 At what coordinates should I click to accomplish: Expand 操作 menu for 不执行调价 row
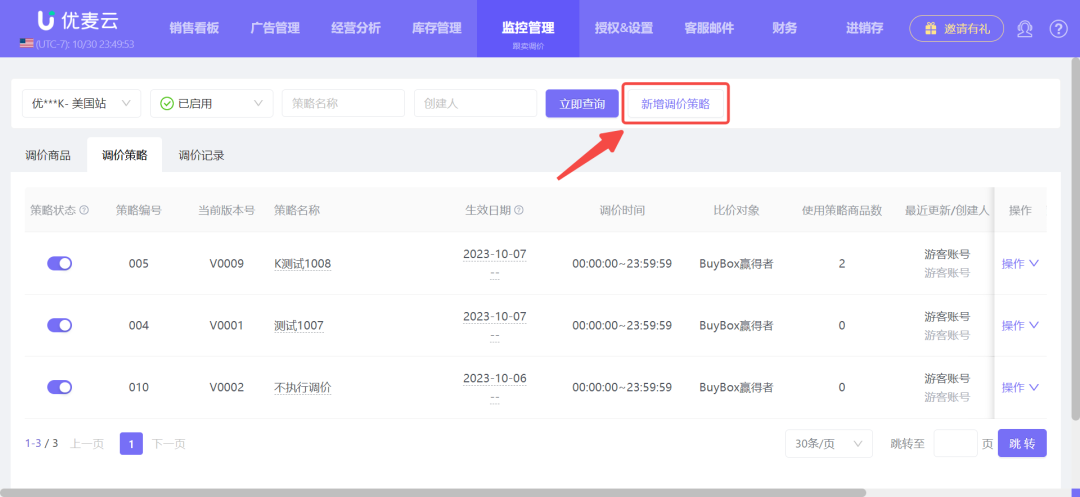click(x=1020, y=387)
